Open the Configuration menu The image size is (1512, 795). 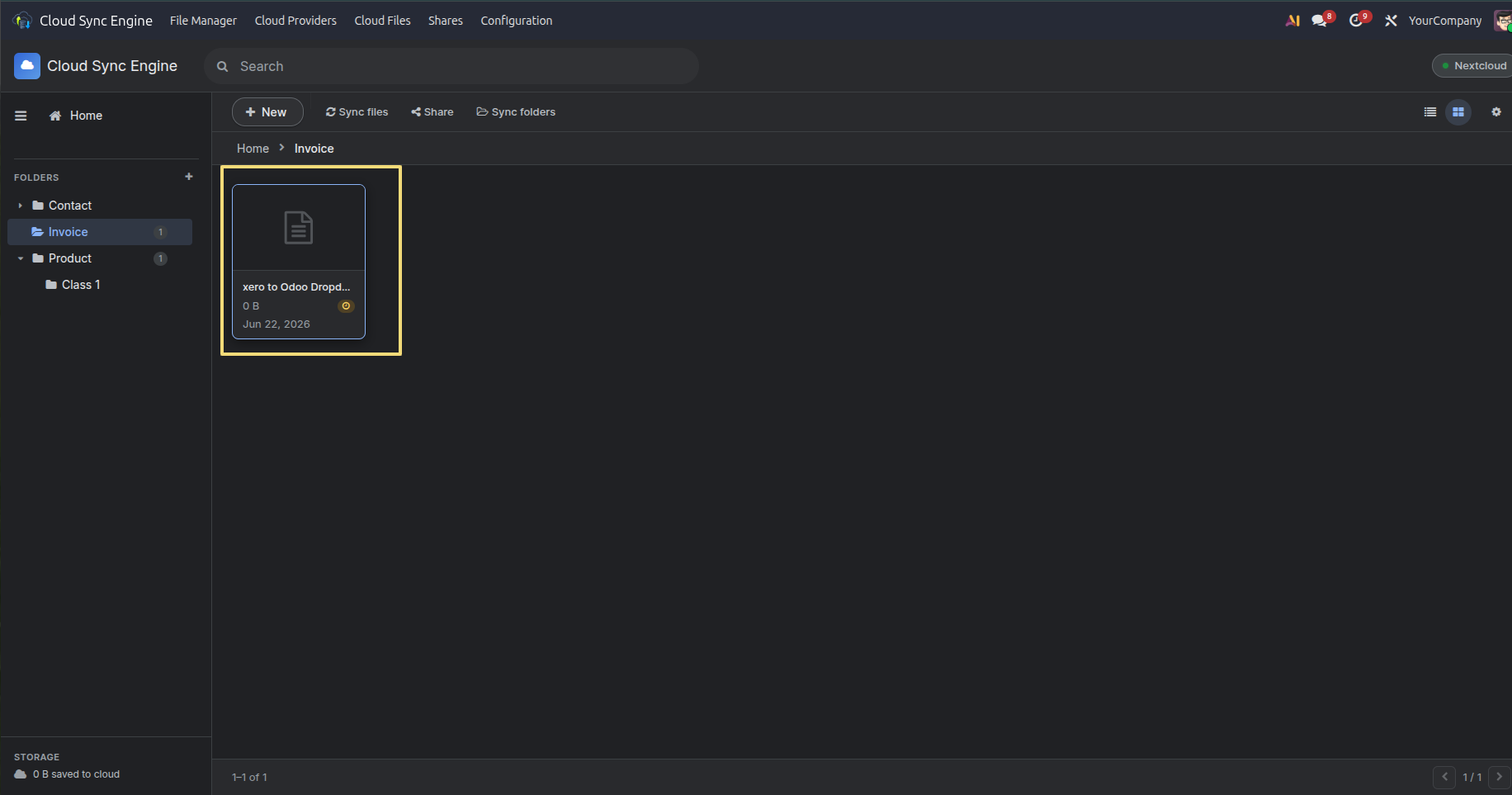517,21
